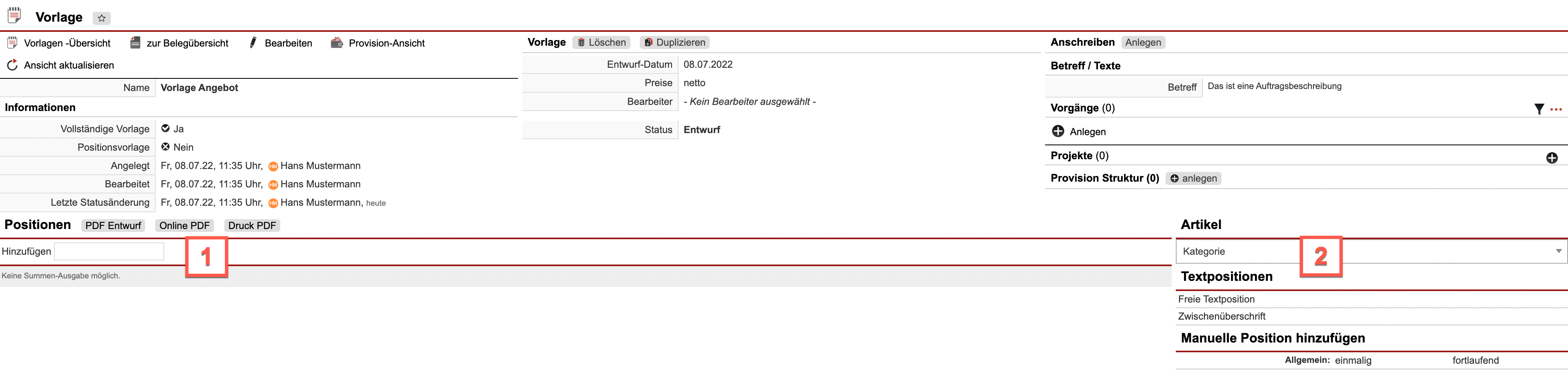Open the PDF Entwurf view
The image size is (1568, 378).
(113, 225)
